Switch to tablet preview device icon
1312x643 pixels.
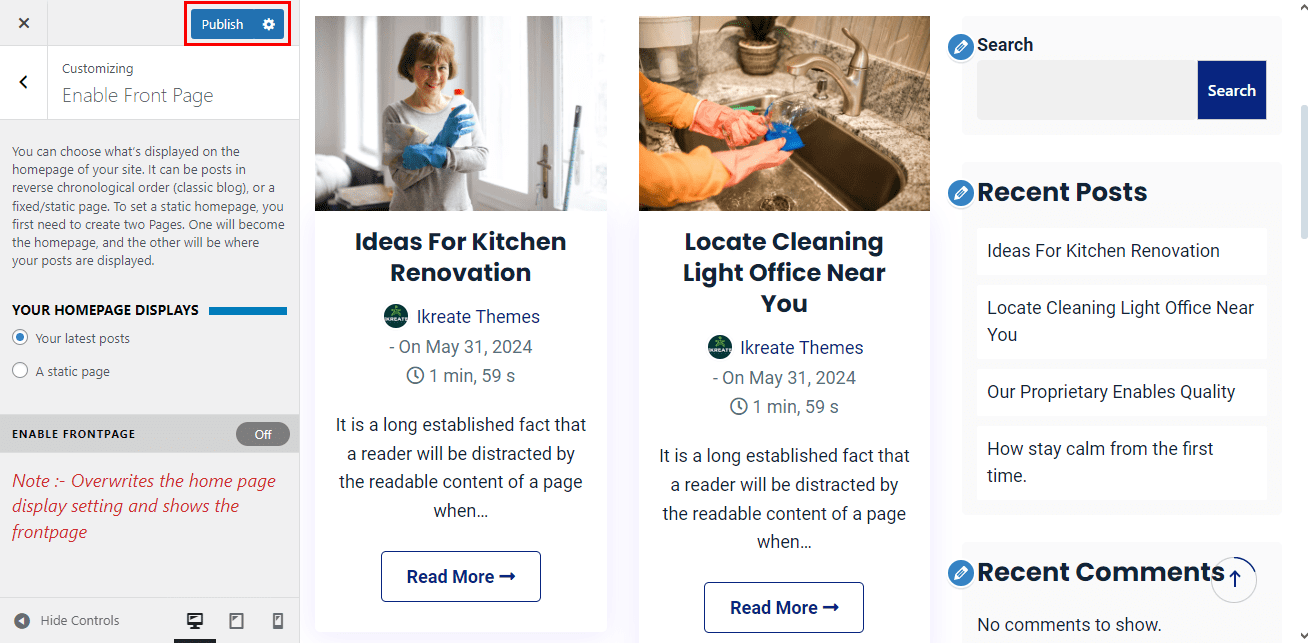point(237,621)
